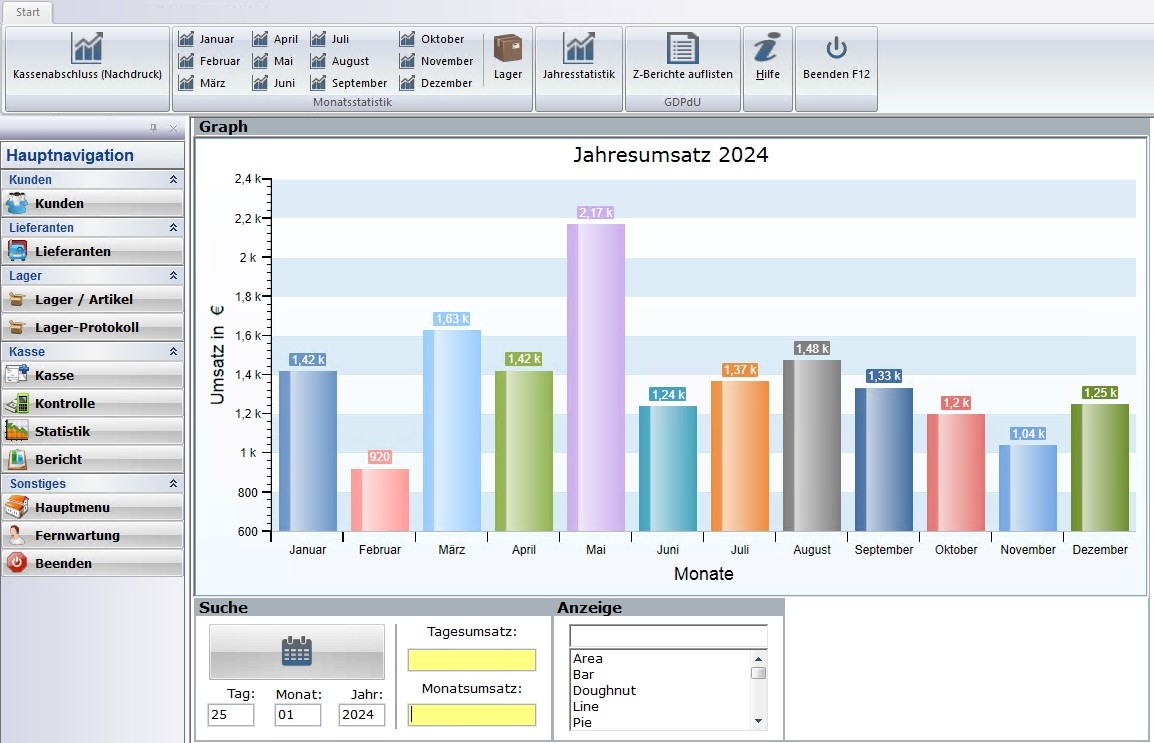This screenshot has width=1154, height=743.
Task: Click the chart type list scroll-down arrow
Action: click(758, 721)
